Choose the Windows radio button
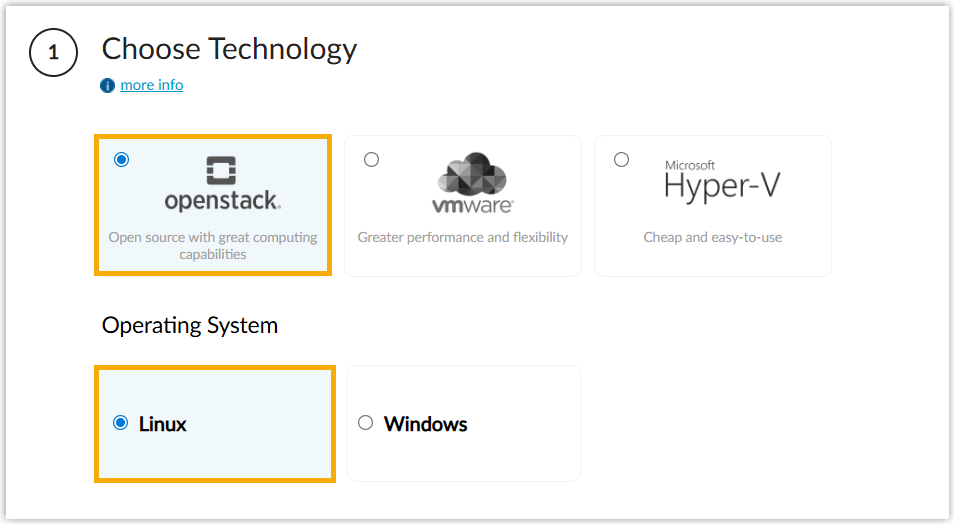Screen dimensions: 955x525 click(x=366, y=423)
